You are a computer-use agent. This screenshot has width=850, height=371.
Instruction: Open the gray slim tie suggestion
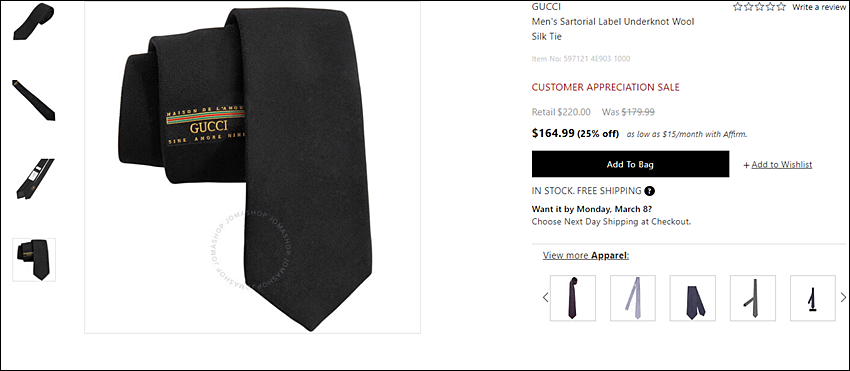click(x=752, y=298)
